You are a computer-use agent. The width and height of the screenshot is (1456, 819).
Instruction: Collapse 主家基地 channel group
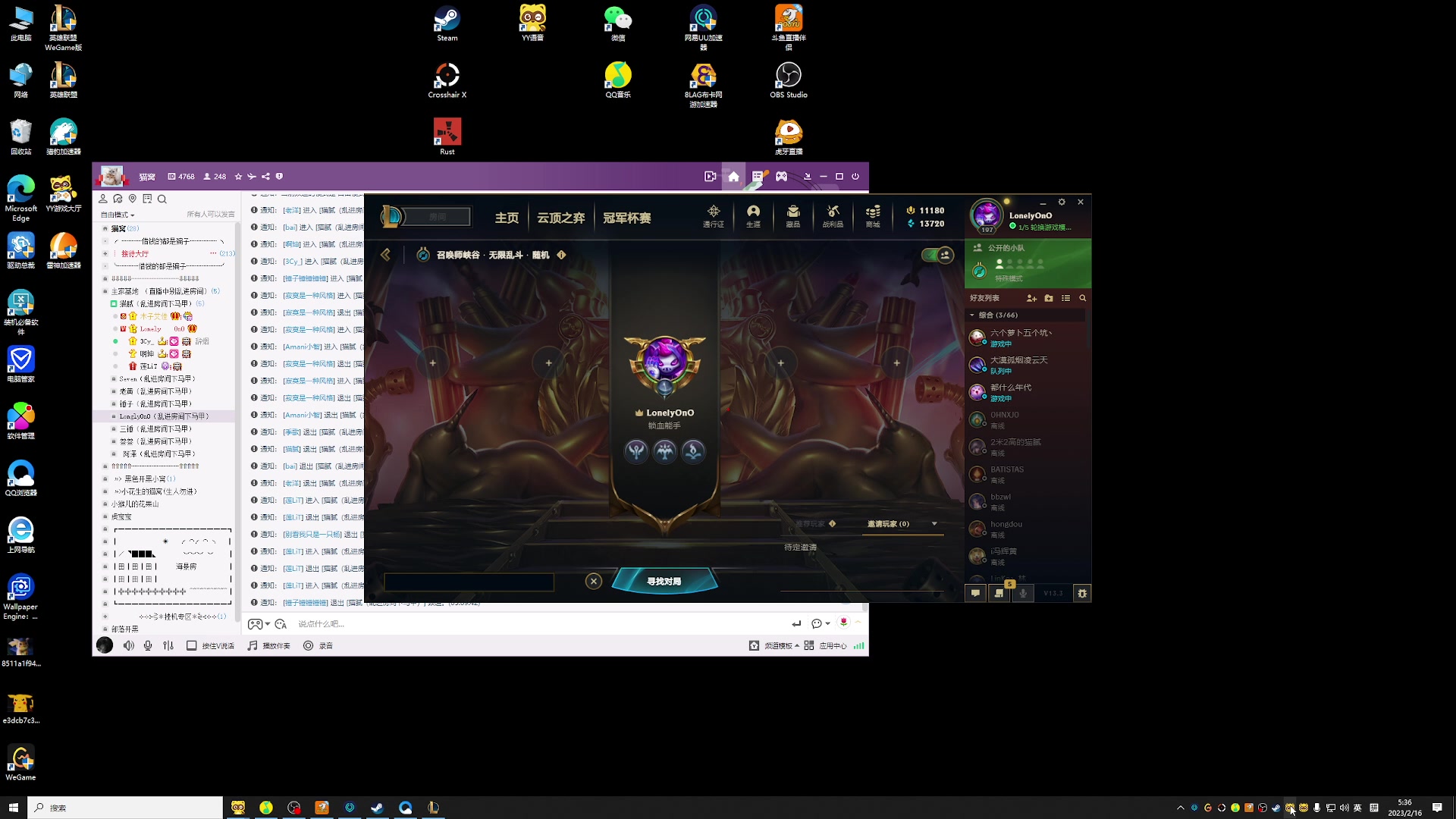click(x=105, y=291)
